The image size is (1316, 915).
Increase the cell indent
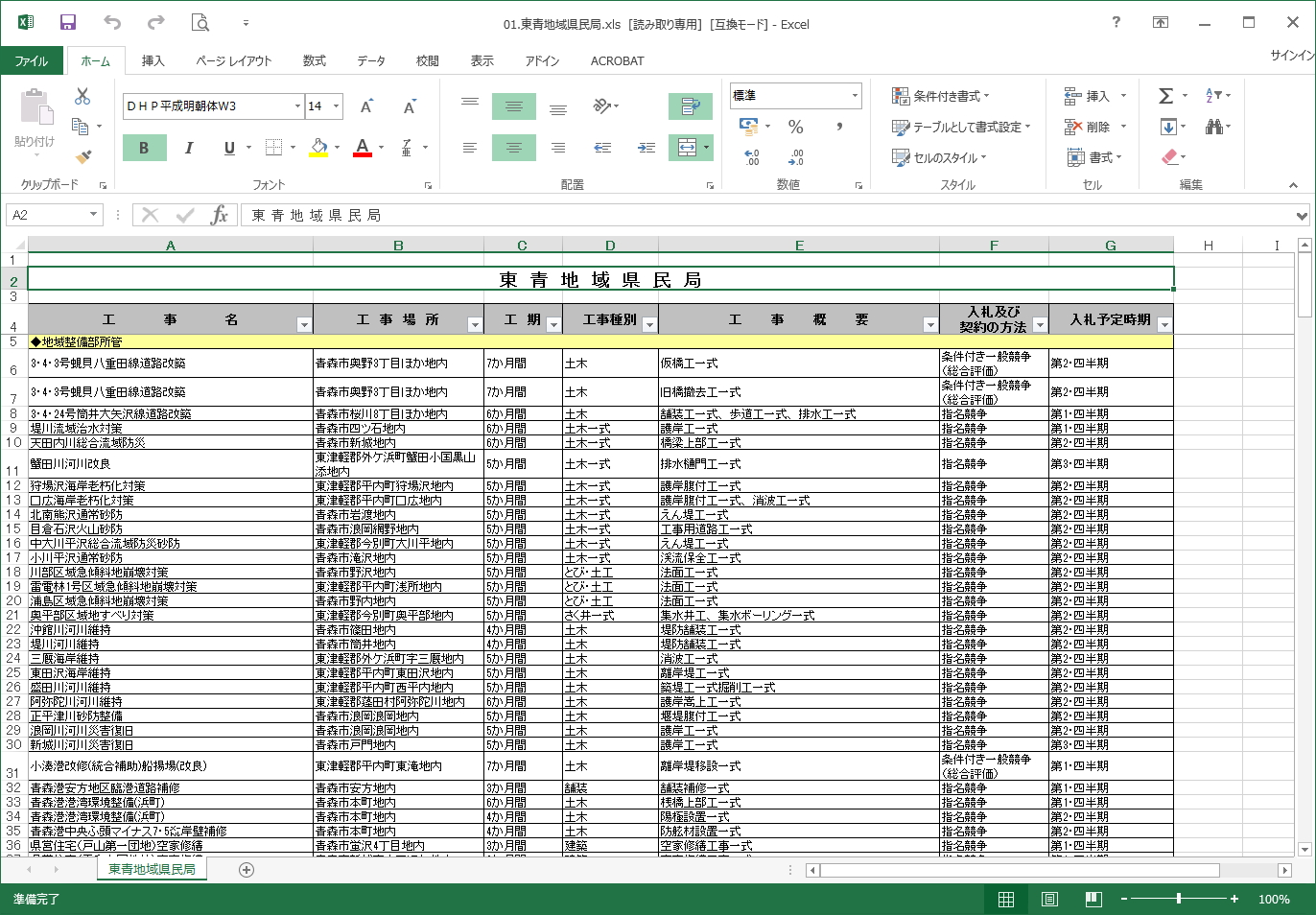click(646, 148)
